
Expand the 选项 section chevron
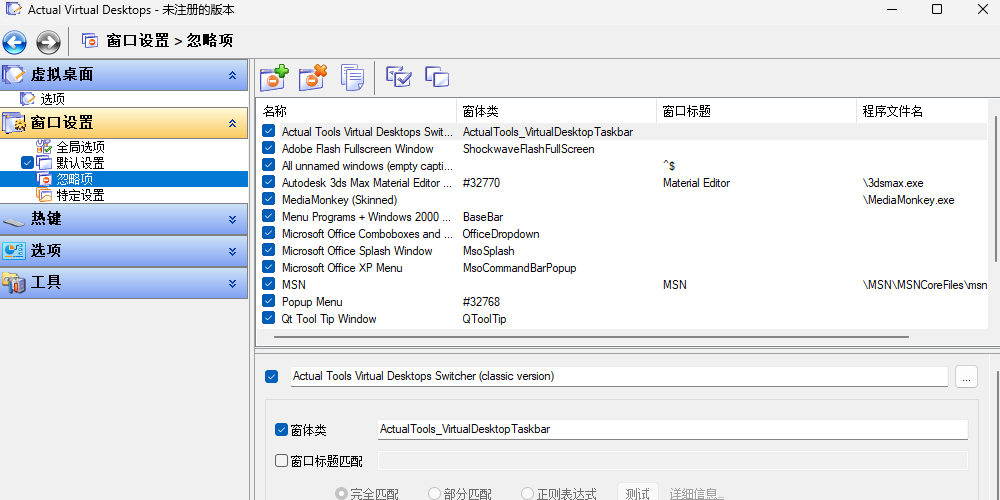[x=233, y=251]
